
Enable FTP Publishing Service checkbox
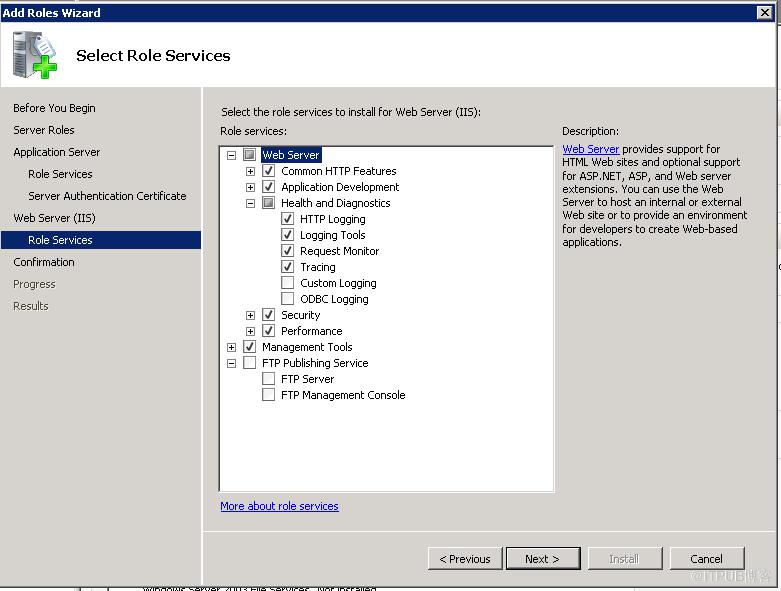pos(250,362)
